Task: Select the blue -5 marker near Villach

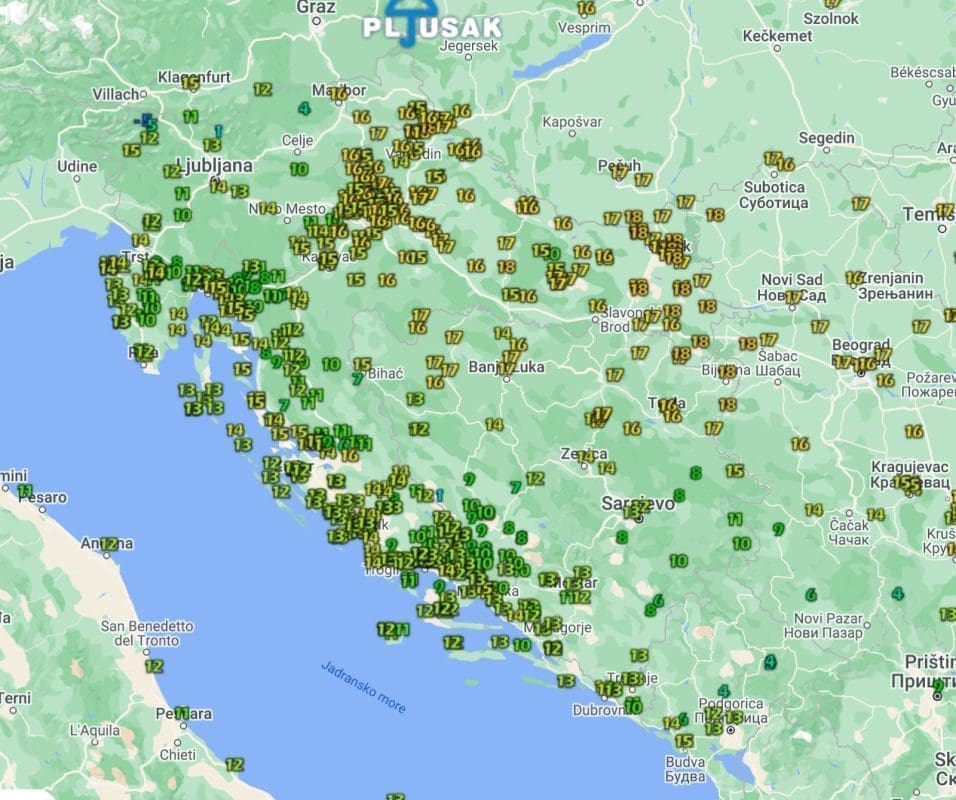Action: pos(147,123)
